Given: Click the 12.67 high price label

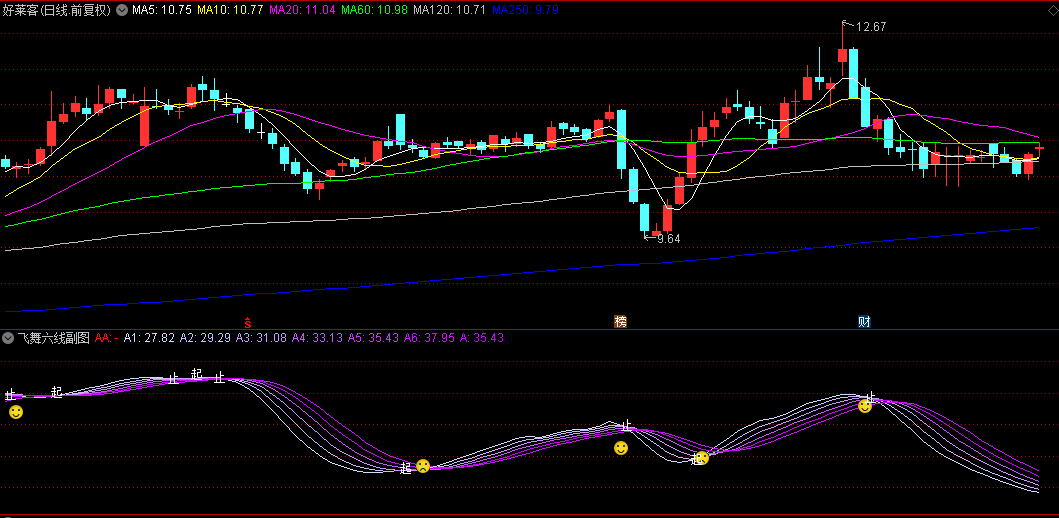Looking at the screenshot, I should pyautogui.click(x=871, y=27).
